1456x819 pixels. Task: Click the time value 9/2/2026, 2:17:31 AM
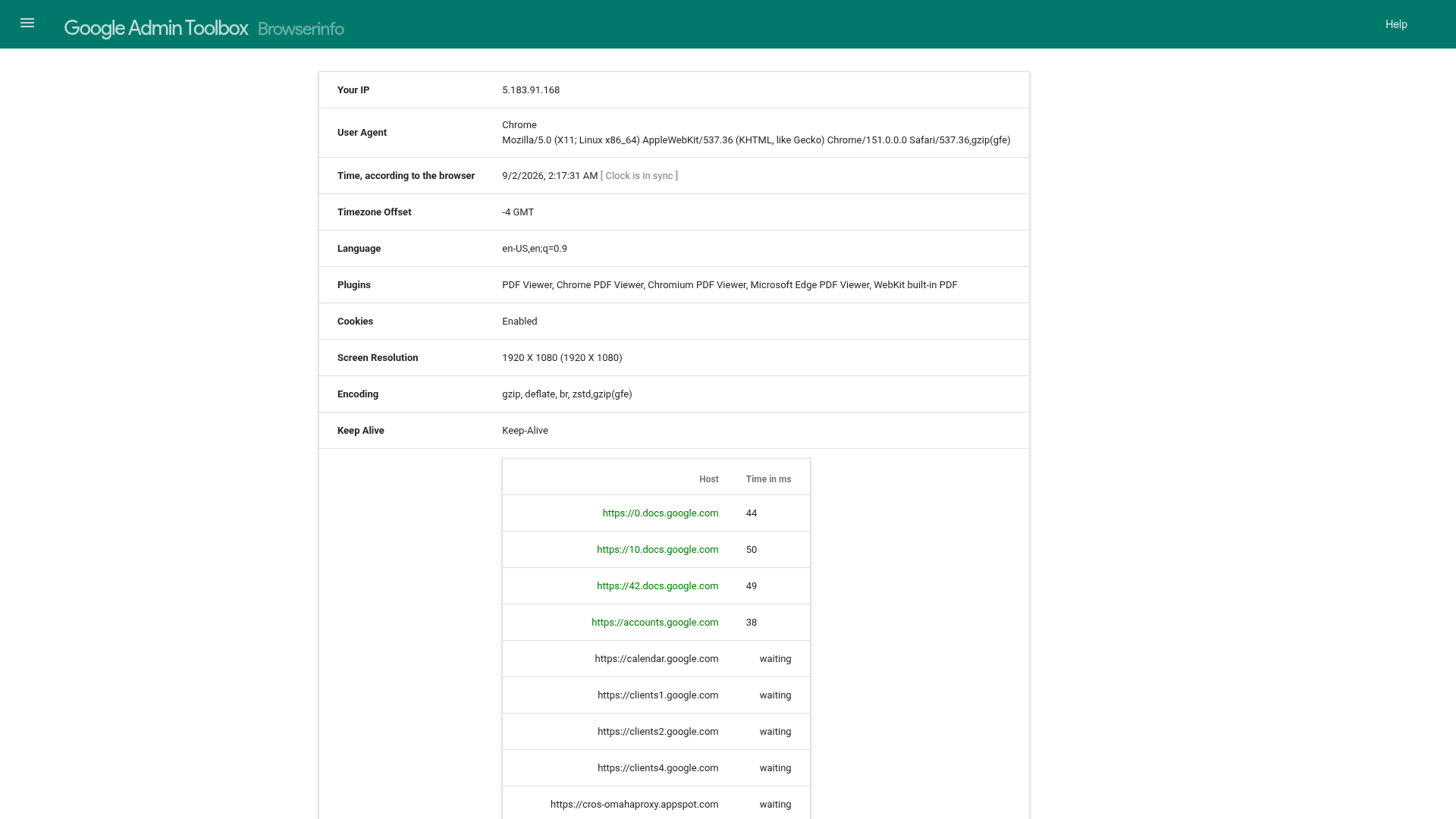click(550, 176)
